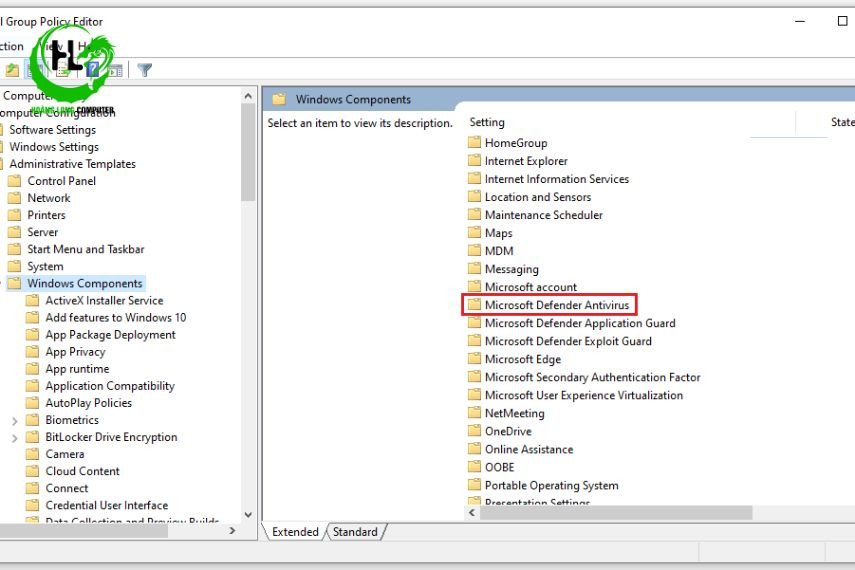The height and width of the screenshot is (570, 855).
Task: Click the Filter funnel toolbar icon
Action: pyautogui.click(x=144, y=70)
